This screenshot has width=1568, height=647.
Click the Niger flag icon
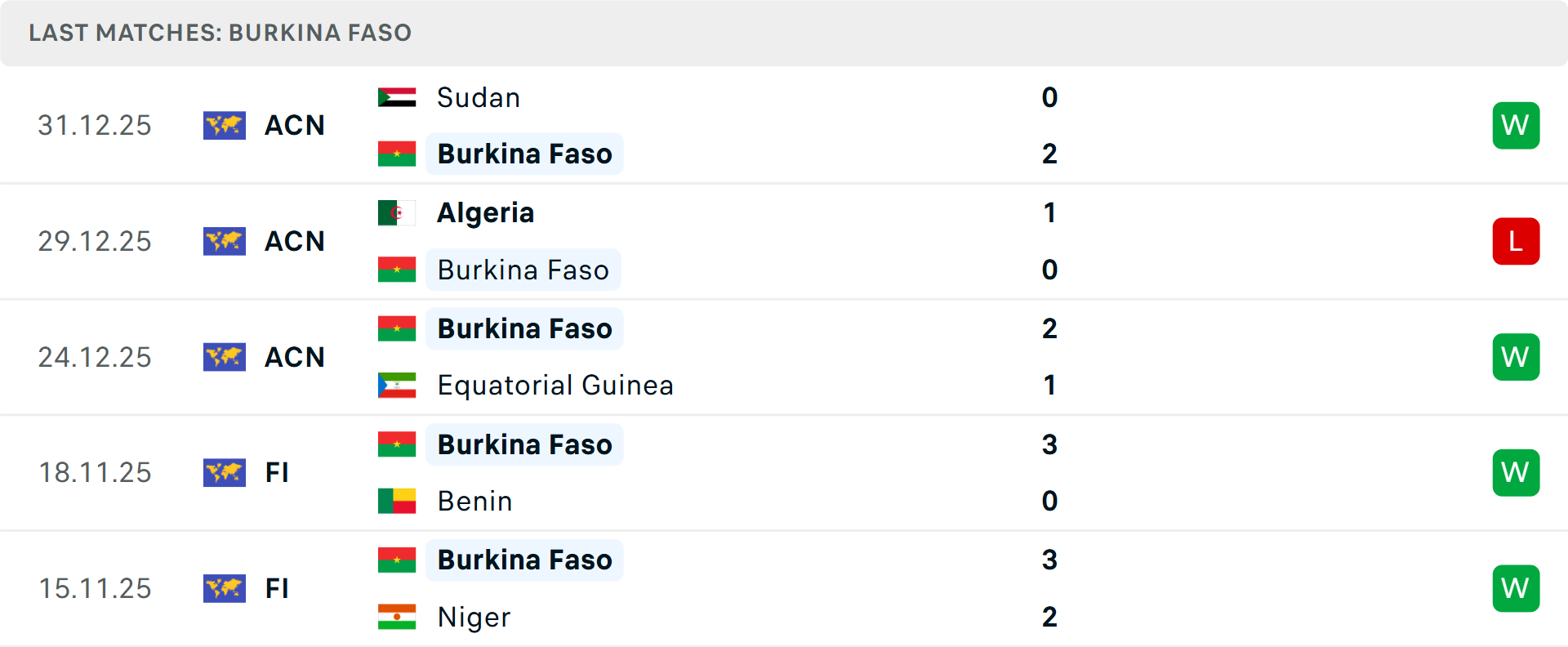point(397,617)
